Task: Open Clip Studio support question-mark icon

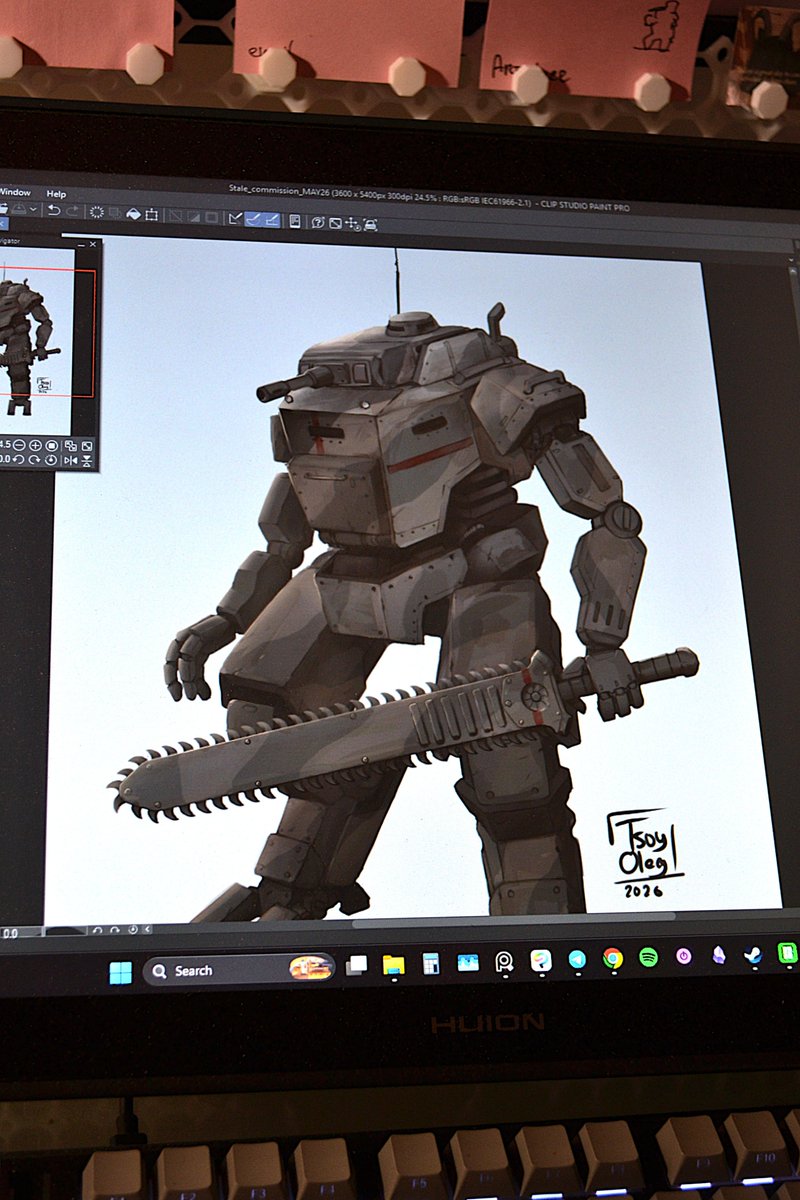Action: tap(317, 222)
